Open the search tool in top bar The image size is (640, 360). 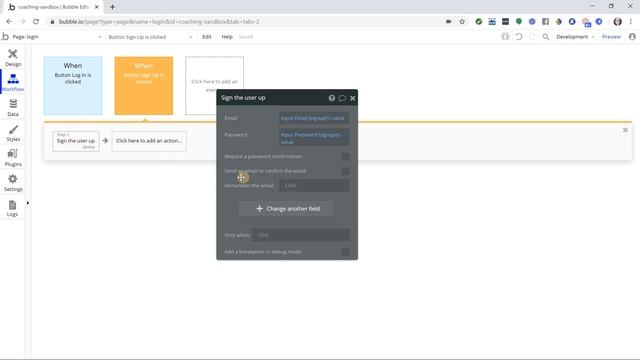tap(546, 37)
